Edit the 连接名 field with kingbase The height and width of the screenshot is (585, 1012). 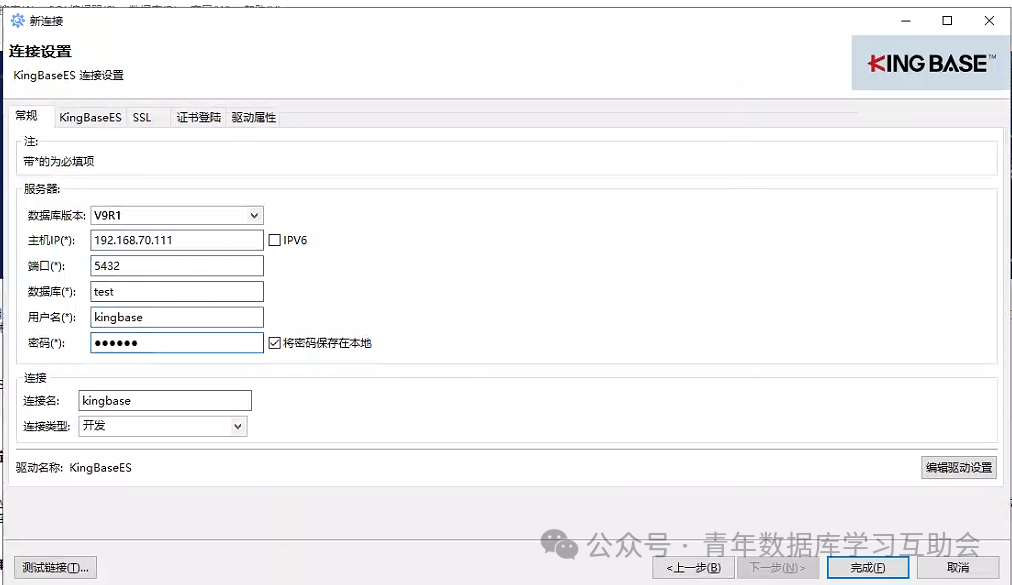click(x=165, y=400)
